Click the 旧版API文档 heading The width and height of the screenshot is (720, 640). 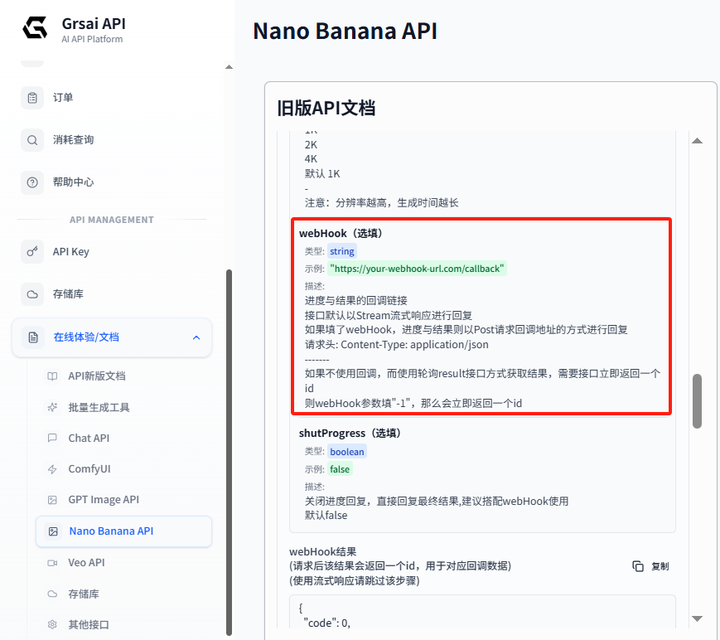tap(326, 108)
